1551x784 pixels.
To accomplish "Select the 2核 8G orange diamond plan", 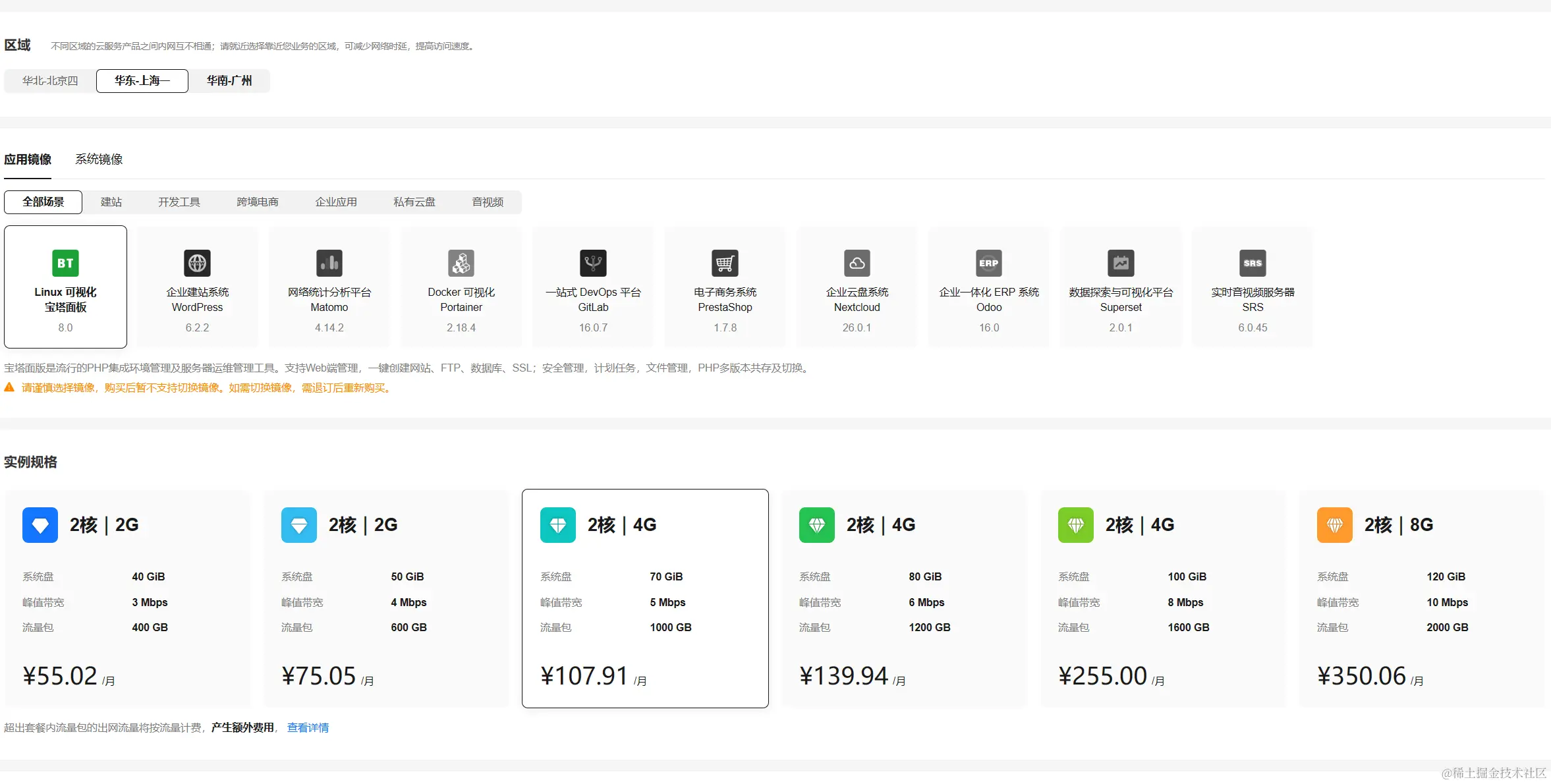I will click(x=1421, y=598).
